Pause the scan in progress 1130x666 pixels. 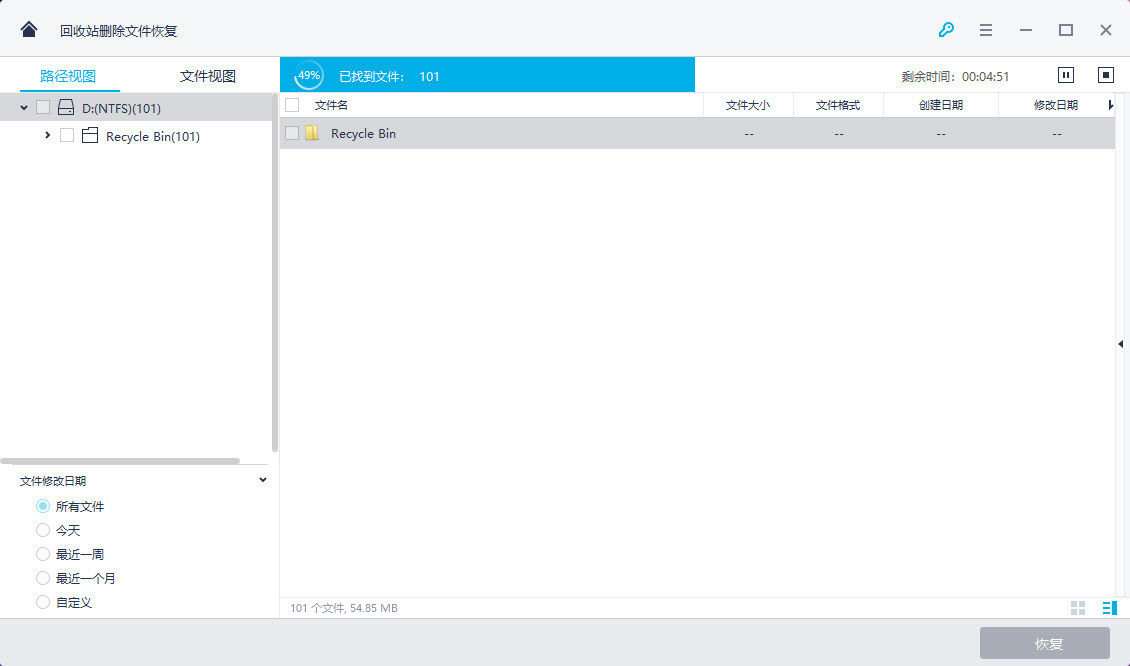pyautogui.click(x=1066, y=75)
